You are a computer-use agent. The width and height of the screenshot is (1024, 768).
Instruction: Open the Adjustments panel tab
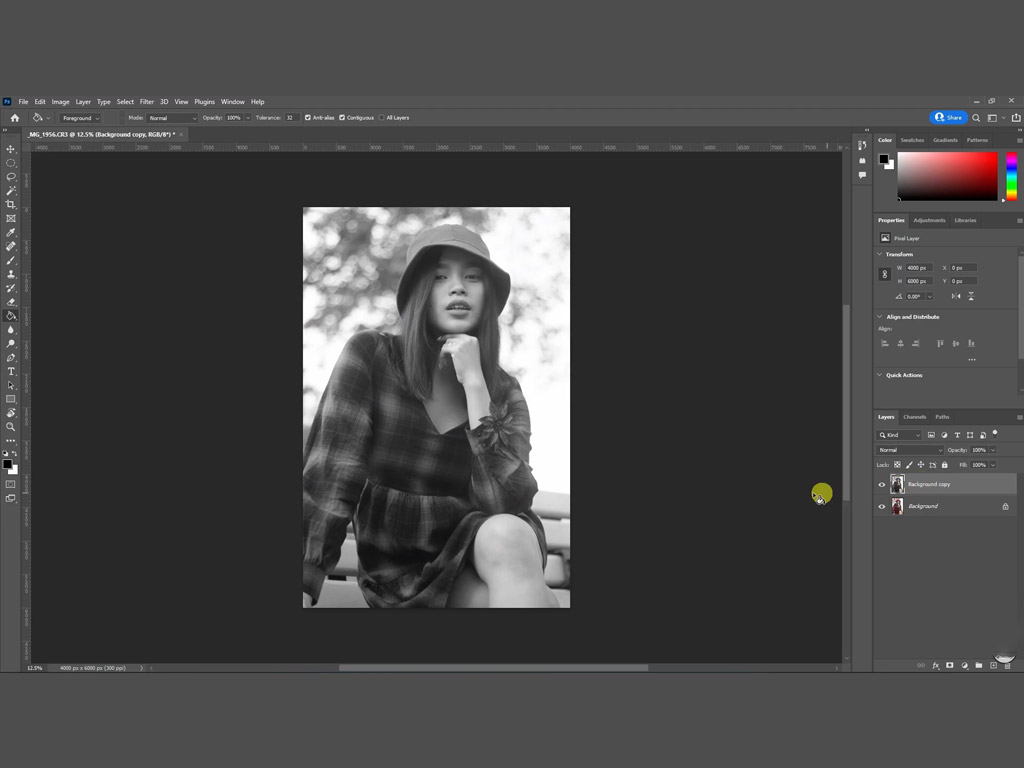click(929, 220)
